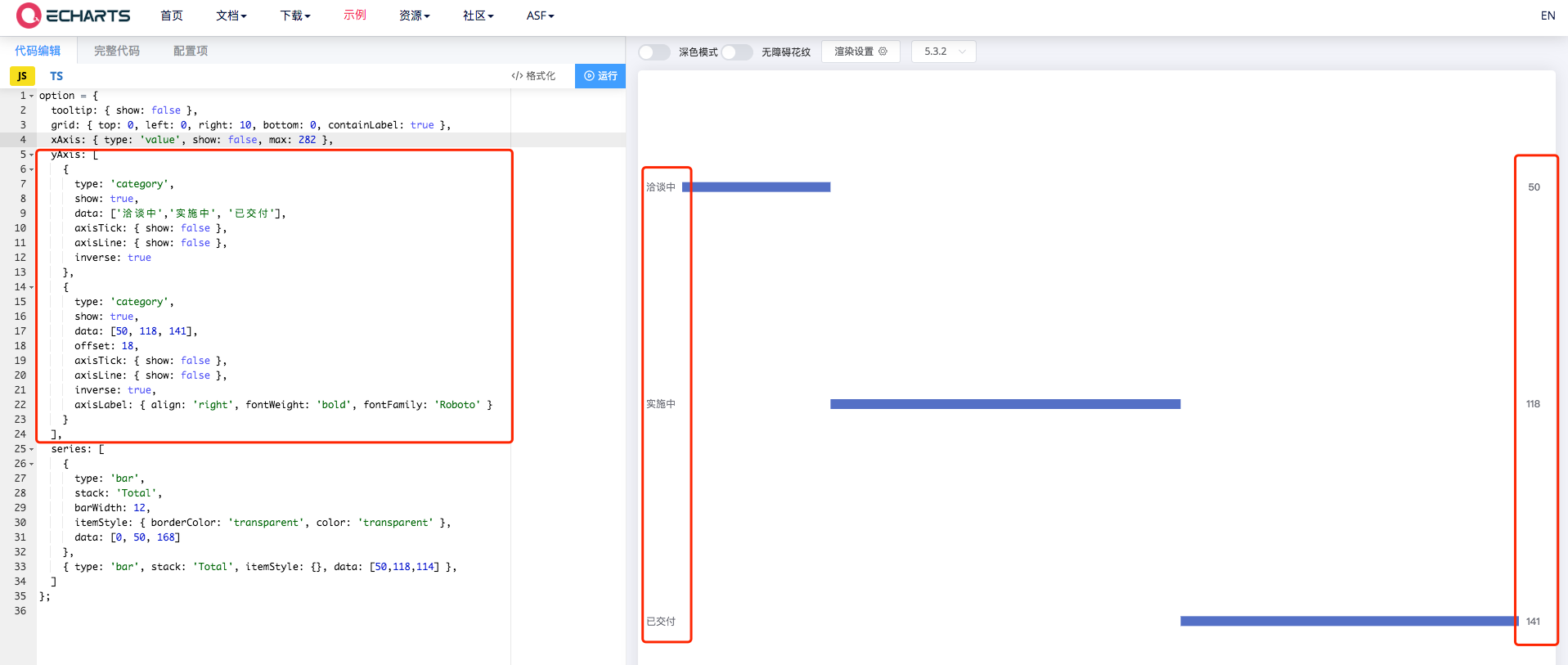Click the 实施中 bar in chart
The width and height of the screenshot is (1568, 665).
(x=1005, y=404)
